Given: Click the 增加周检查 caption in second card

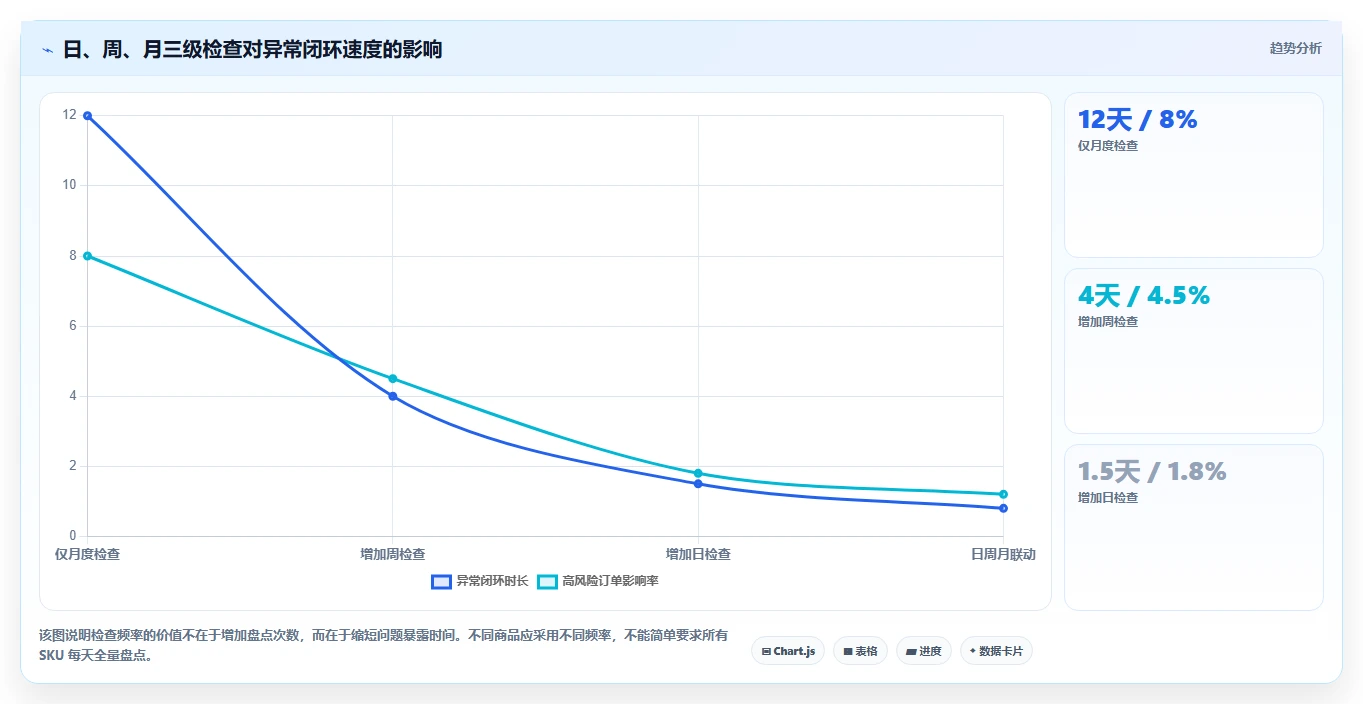Looking at the screenshot, I should 1108,322.
